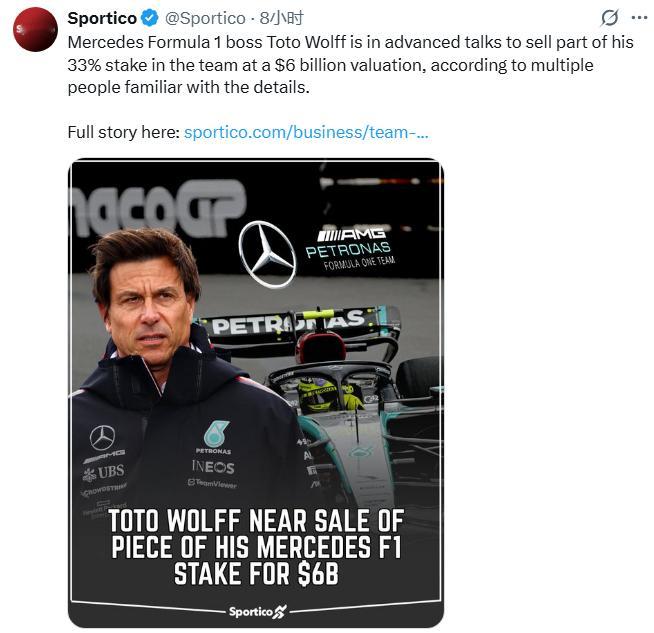Click the "Full story here:" text

tap(124, 131)
